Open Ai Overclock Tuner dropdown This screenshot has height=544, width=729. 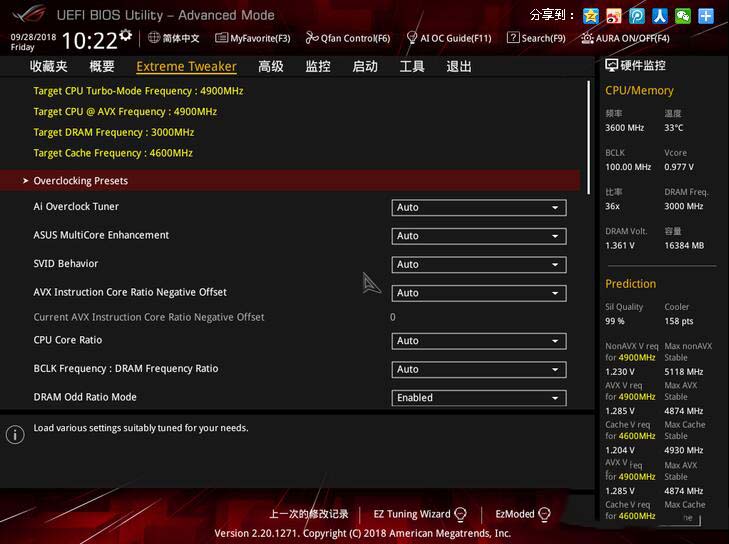(x=479, y=207)
